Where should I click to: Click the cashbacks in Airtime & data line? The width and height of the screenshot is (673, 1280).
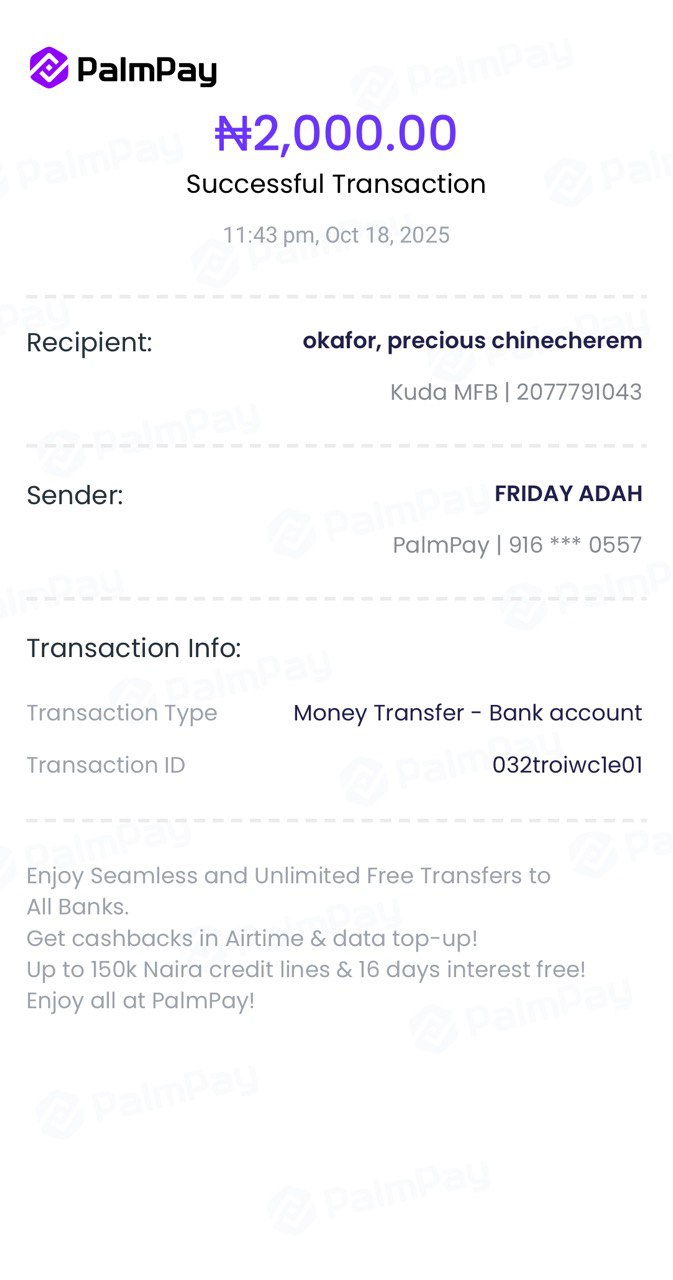point(252,939)
